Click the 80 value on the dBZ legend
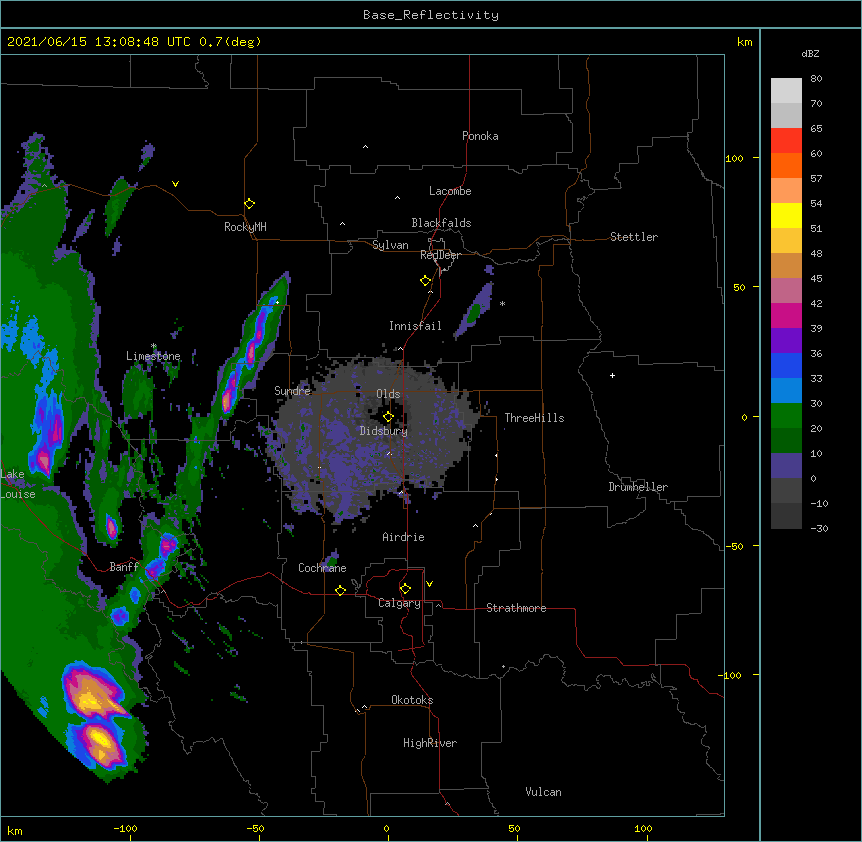This screenshot has width=862, height=842. tap(816, 79)
